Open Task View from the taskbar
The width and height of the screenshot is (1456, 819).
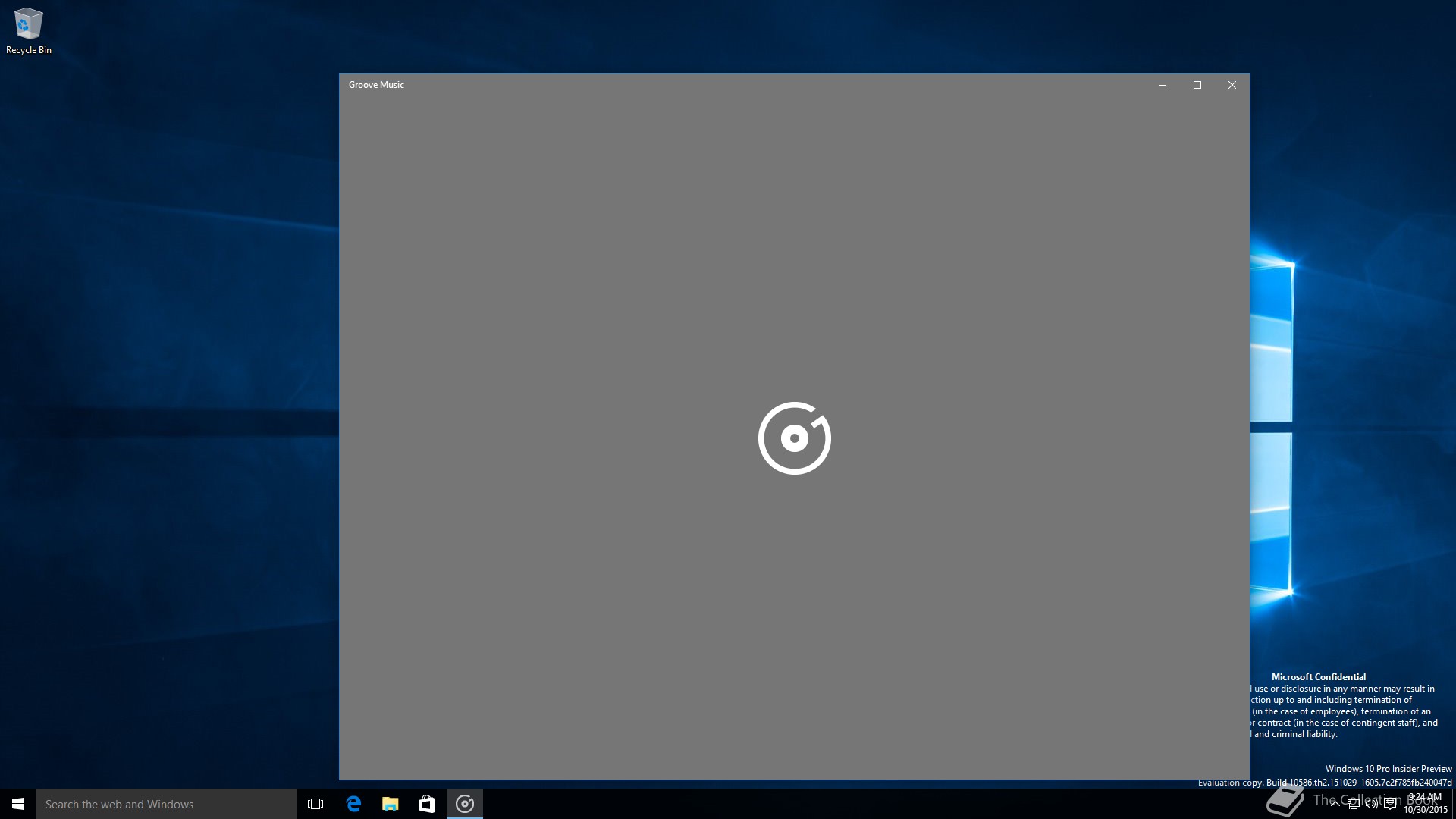tap(315, 804)
